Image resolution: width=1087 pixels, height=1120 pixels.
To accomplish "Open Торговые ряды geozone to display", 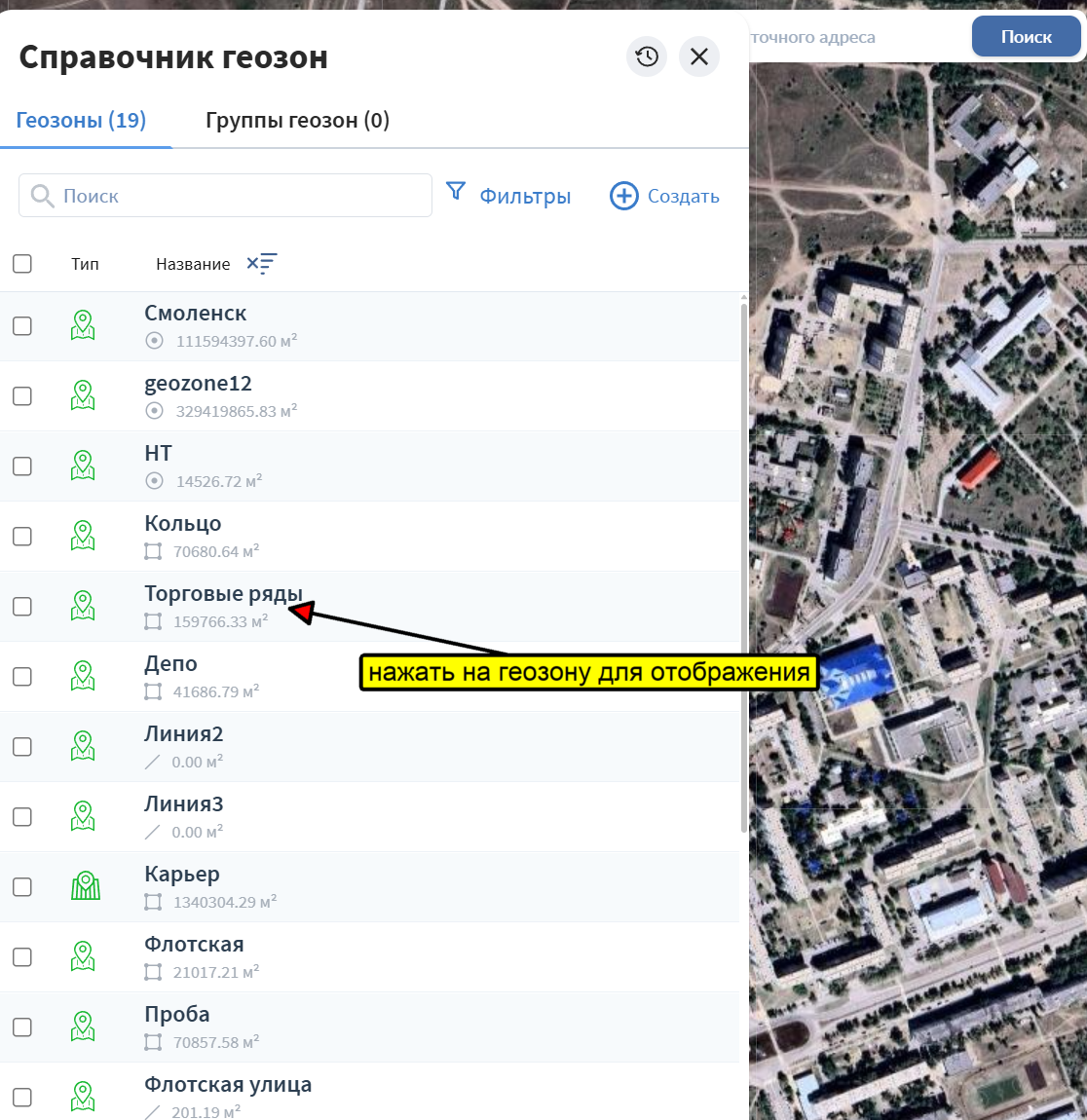I will (x=223, y=594).
